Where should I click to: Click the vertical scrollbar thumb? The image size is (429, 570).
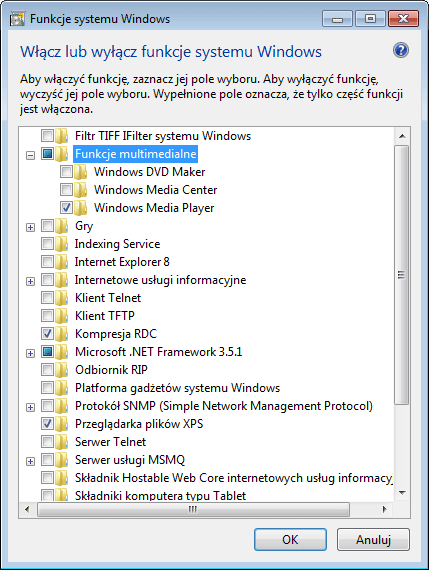coord(402,275)
